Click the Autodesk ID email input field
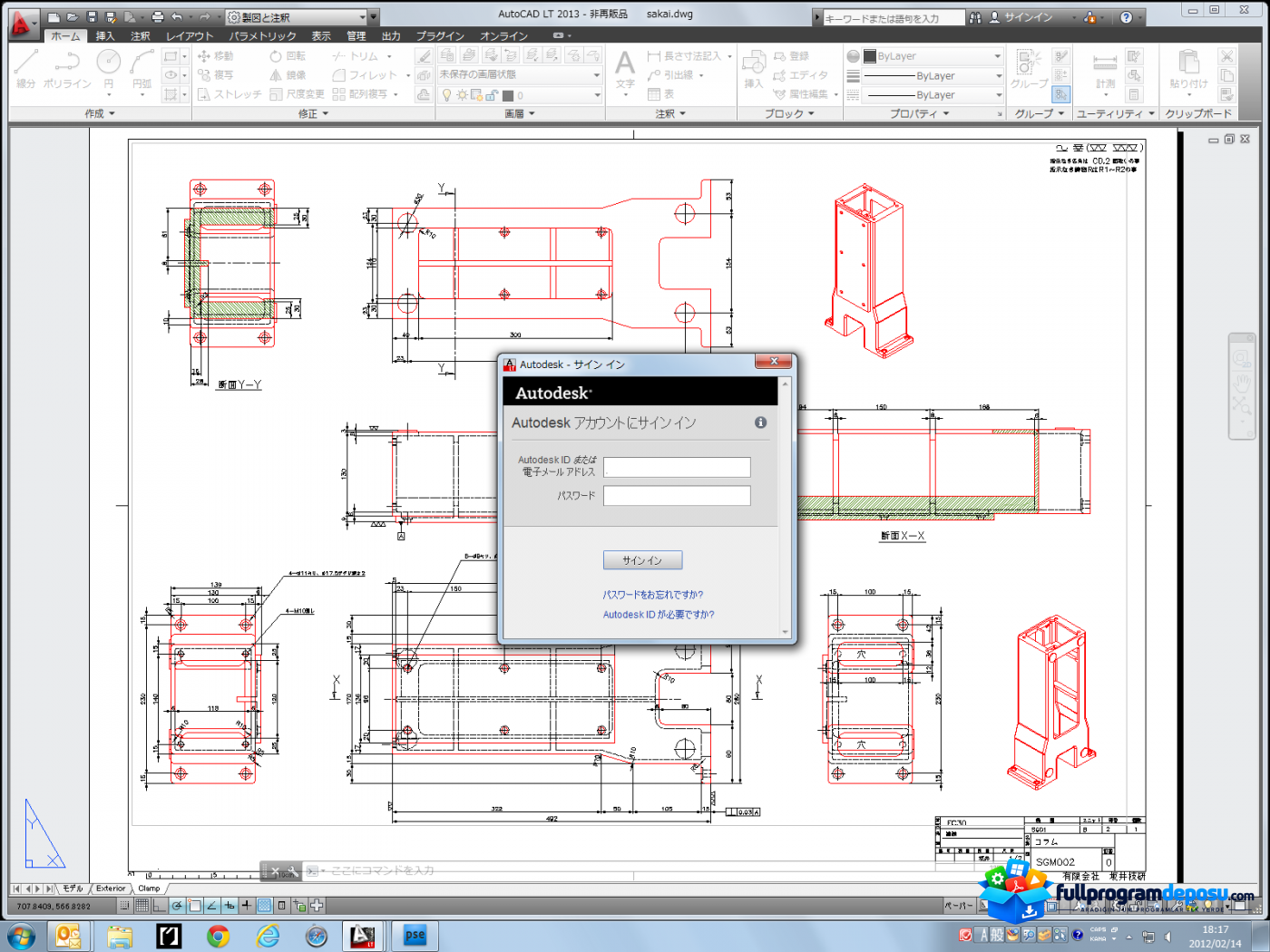 tap(677, 467)
